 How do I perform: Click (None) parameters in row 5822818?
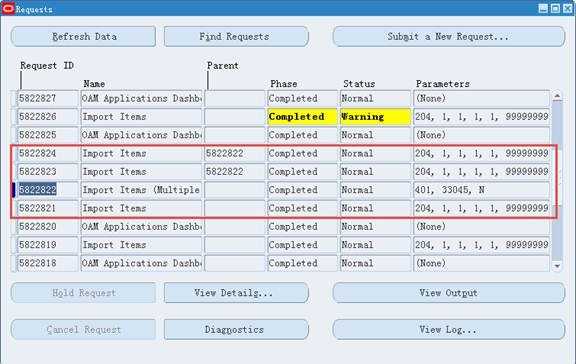[x=481, y=263]
